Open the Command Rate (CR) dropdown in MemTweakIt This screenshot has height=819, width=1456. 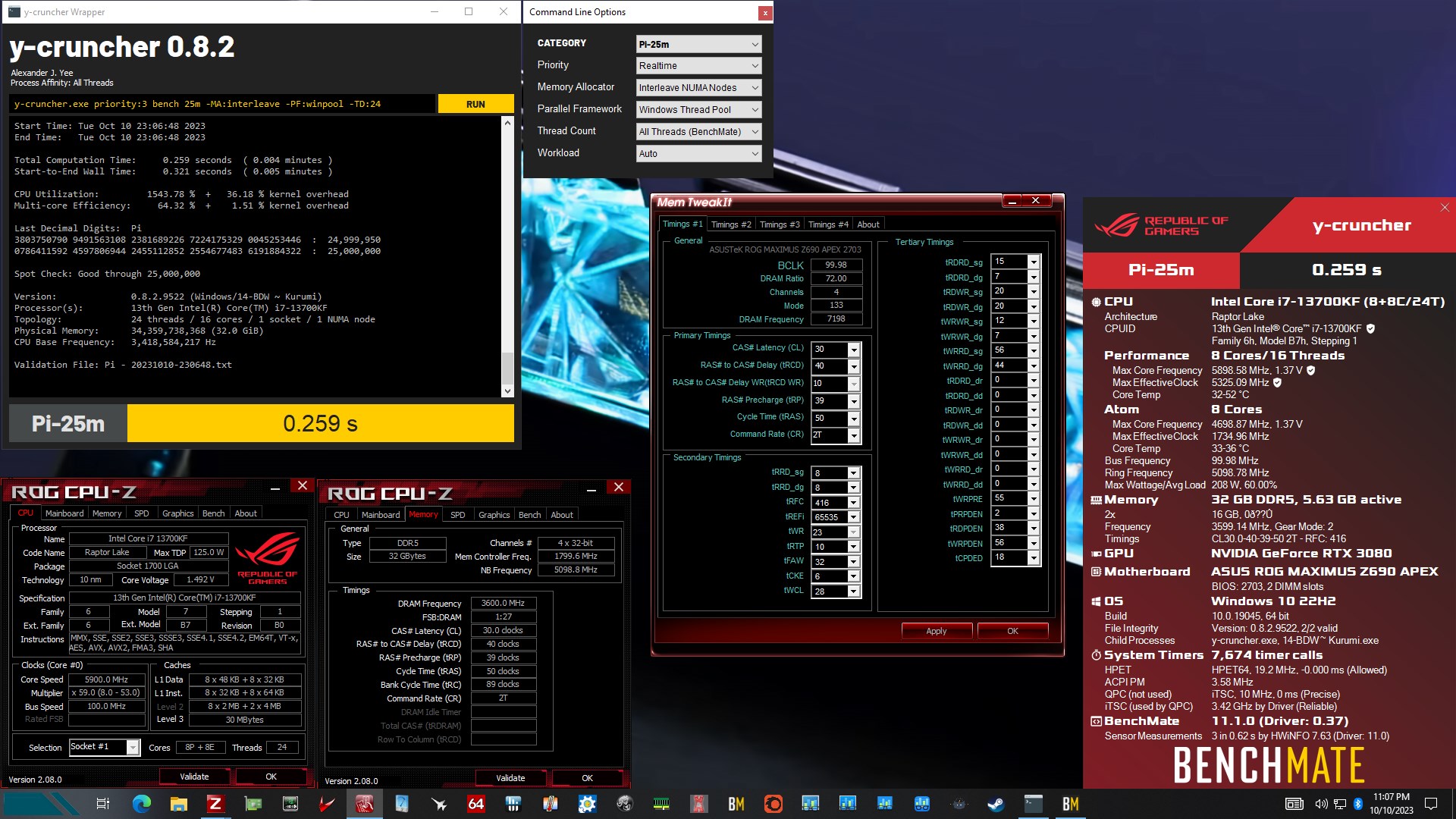(854, 435)
